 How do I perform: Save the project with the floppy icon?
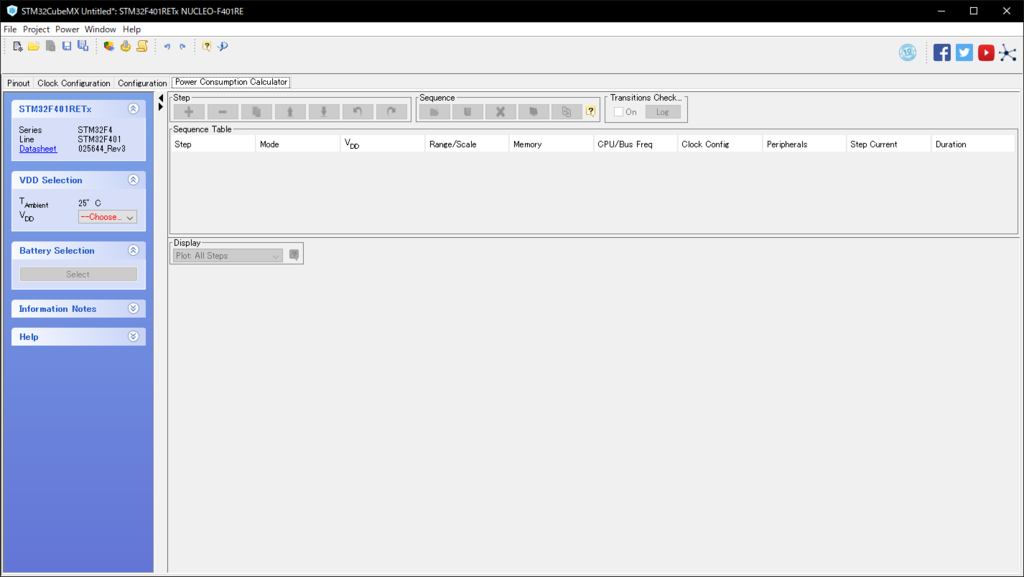click(67, 46)
